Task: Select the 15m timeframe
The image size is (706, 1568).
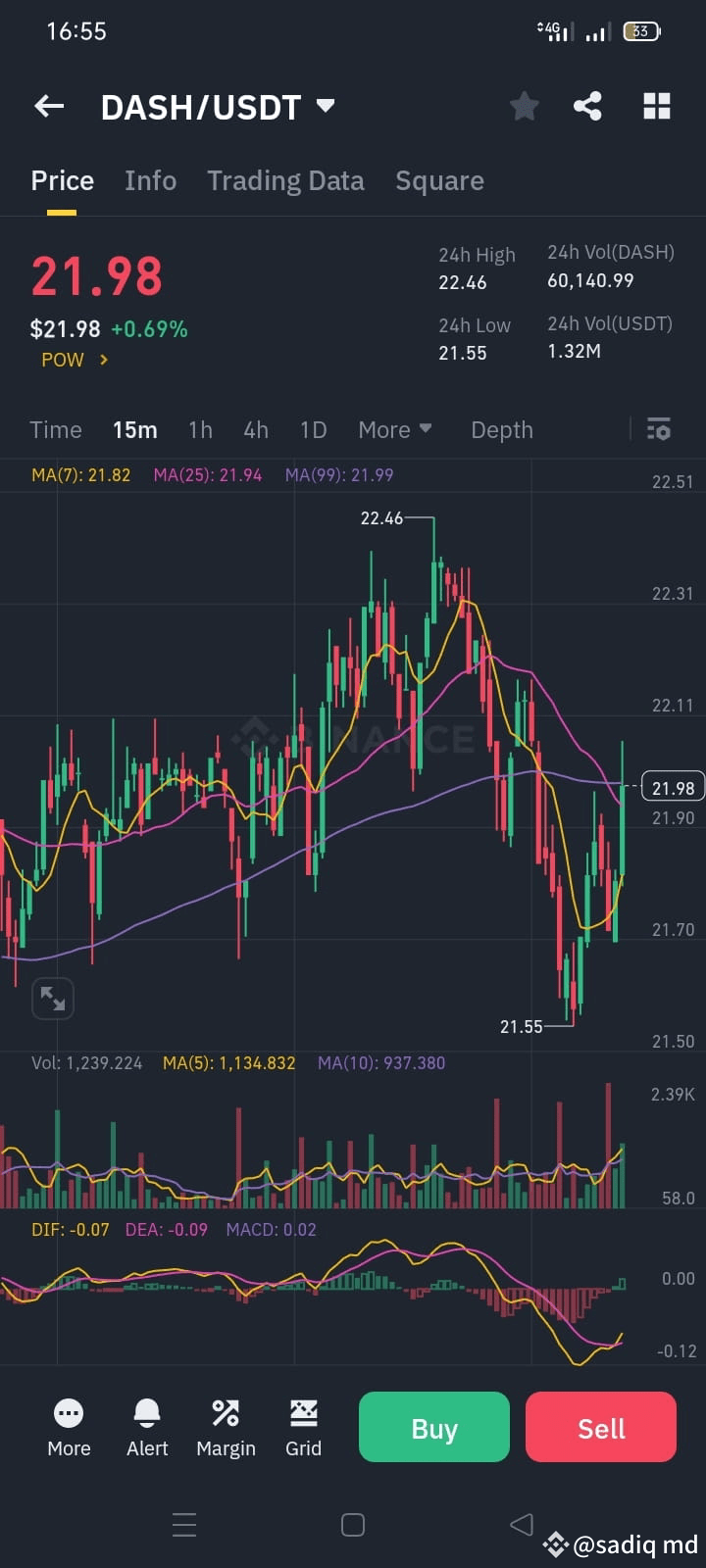Action: 134,429
